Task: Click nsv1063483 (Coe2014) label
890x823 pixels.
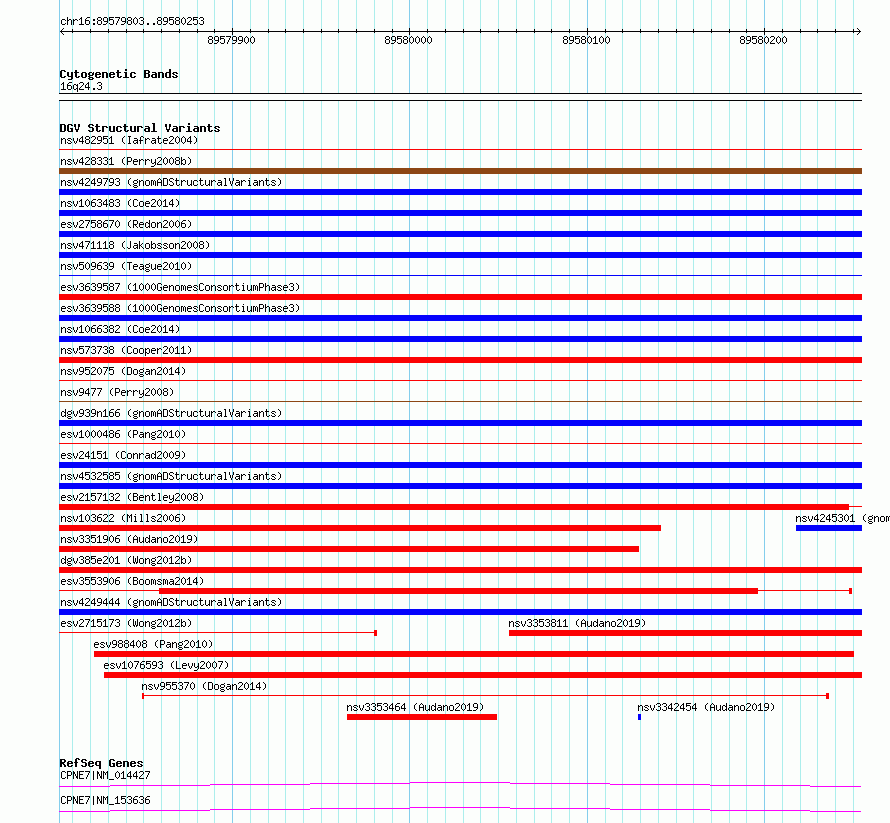Action: [120, 203]
